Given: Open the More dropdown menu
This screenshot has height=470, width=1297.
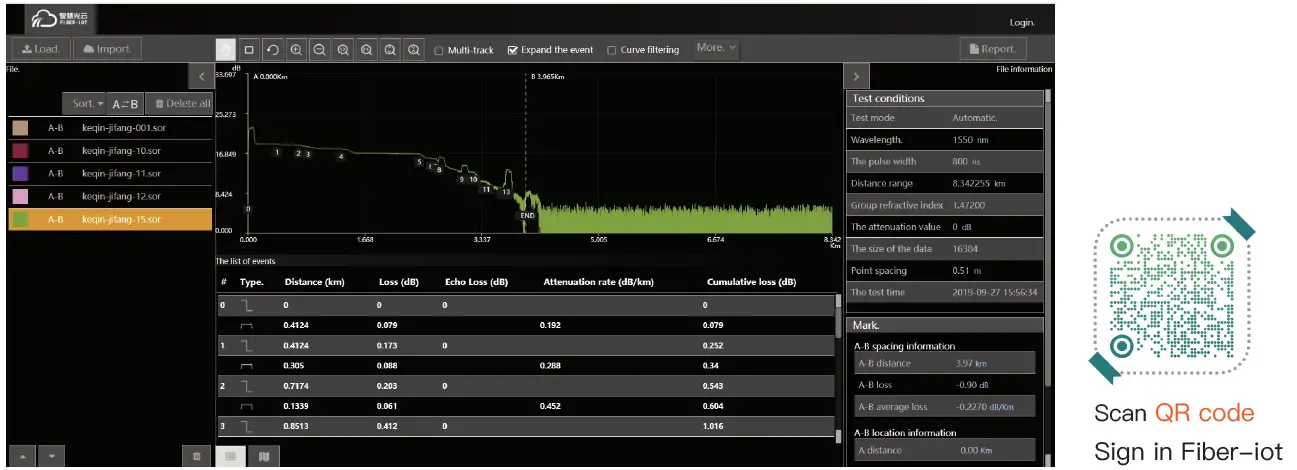Looking at the screenshot, I should [x=716, y=48].
